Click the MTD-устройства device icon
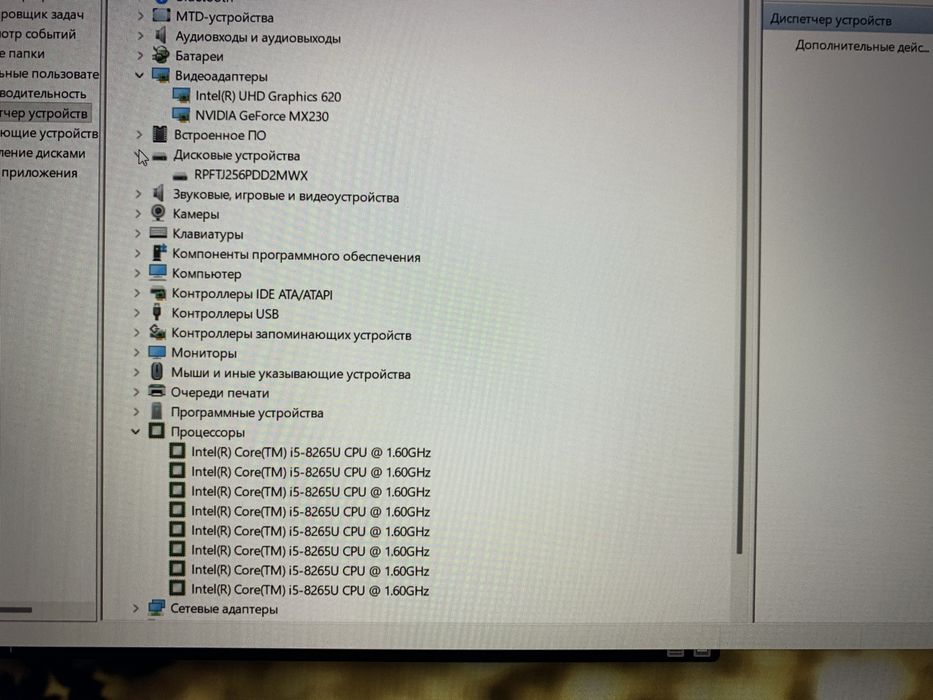Viewport: 933px width, 700px height. pyautogui.click(x=161, y=15)
